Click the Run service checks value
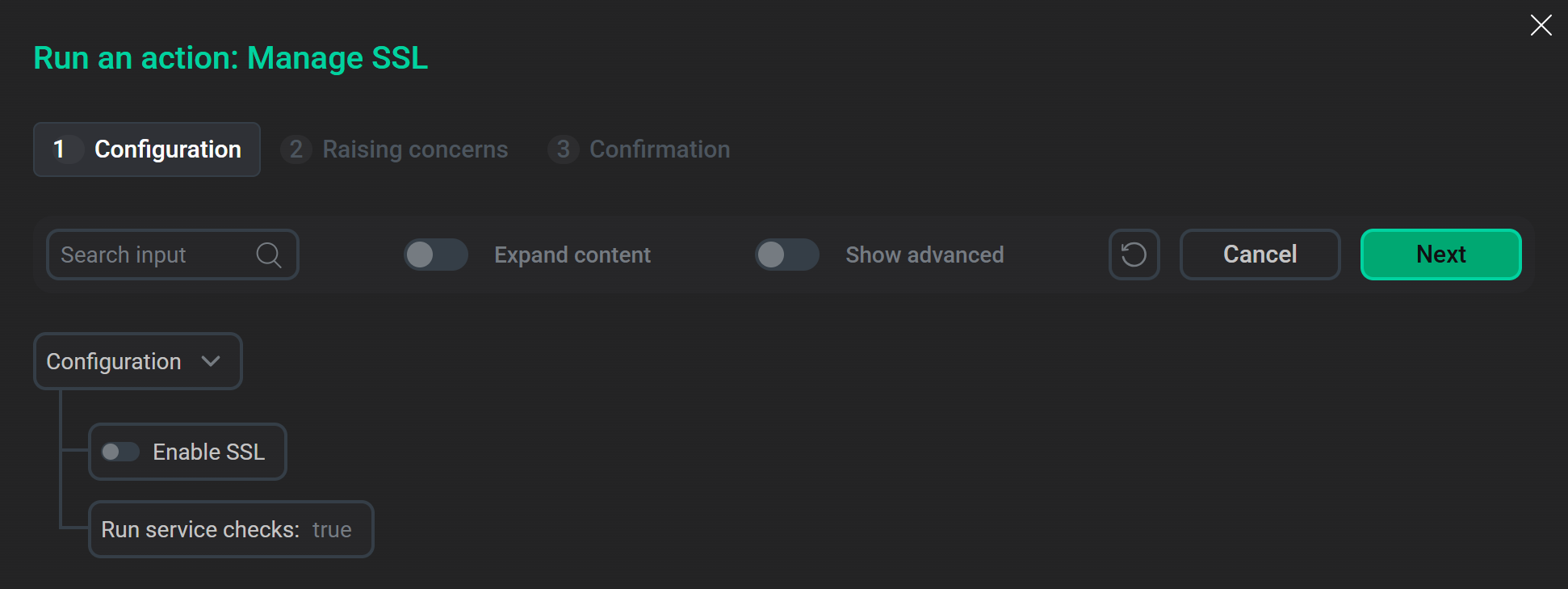 [332, 529]
